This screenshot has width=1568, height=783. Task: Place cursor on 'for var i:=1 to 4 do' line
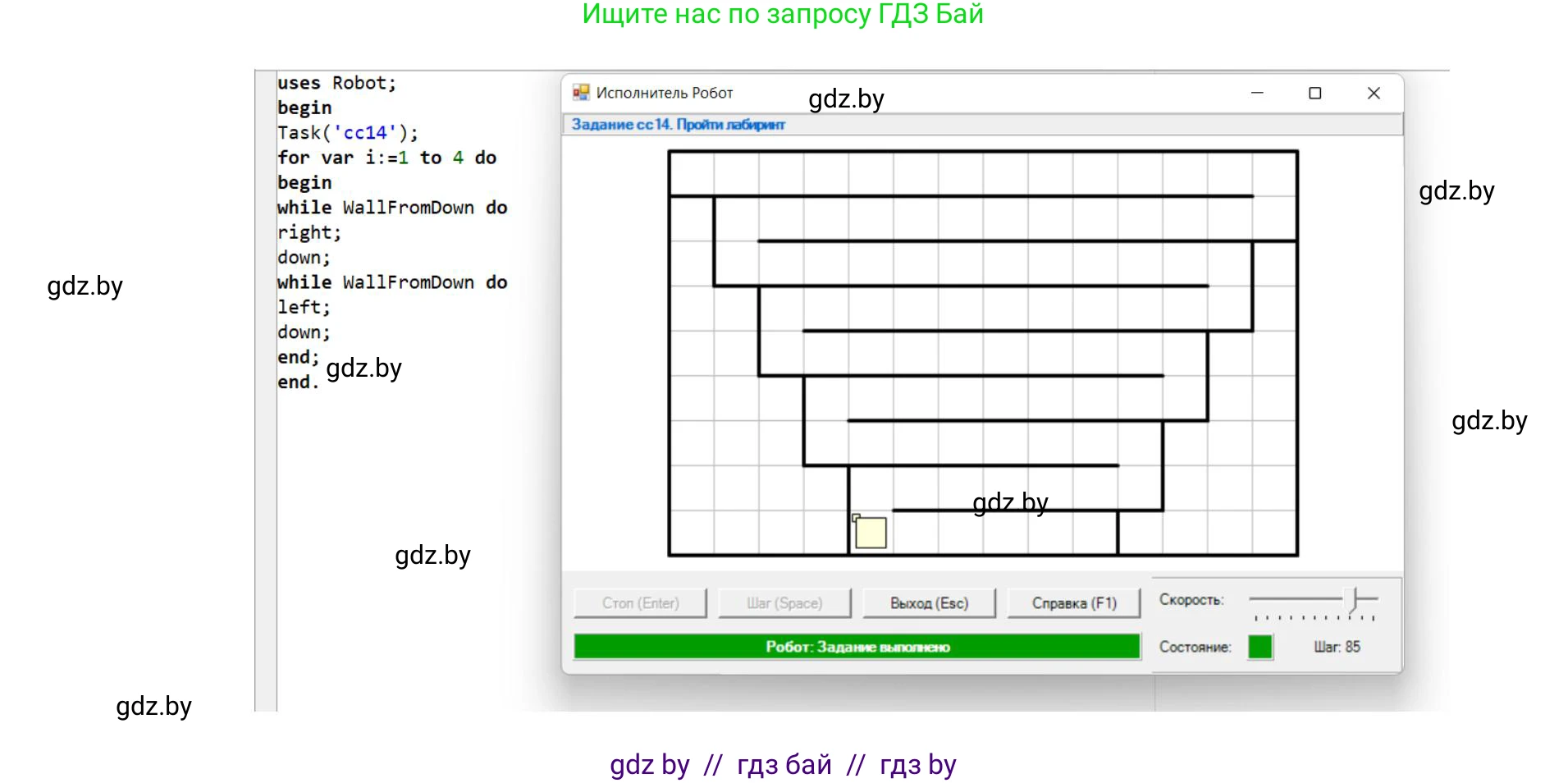[x=386, y=158]
